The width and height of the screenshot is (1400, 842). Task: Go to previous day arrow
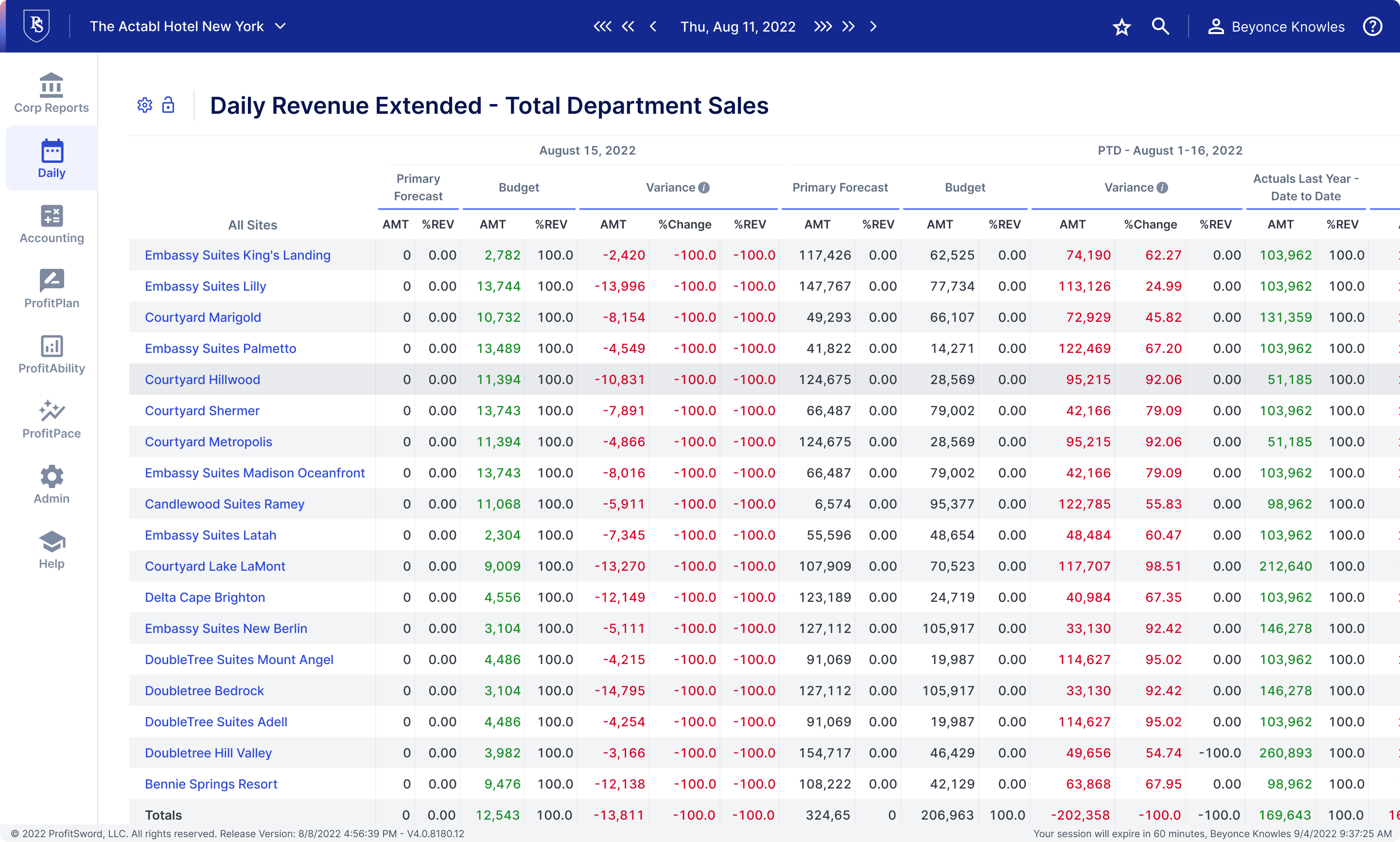pos(653,27)
